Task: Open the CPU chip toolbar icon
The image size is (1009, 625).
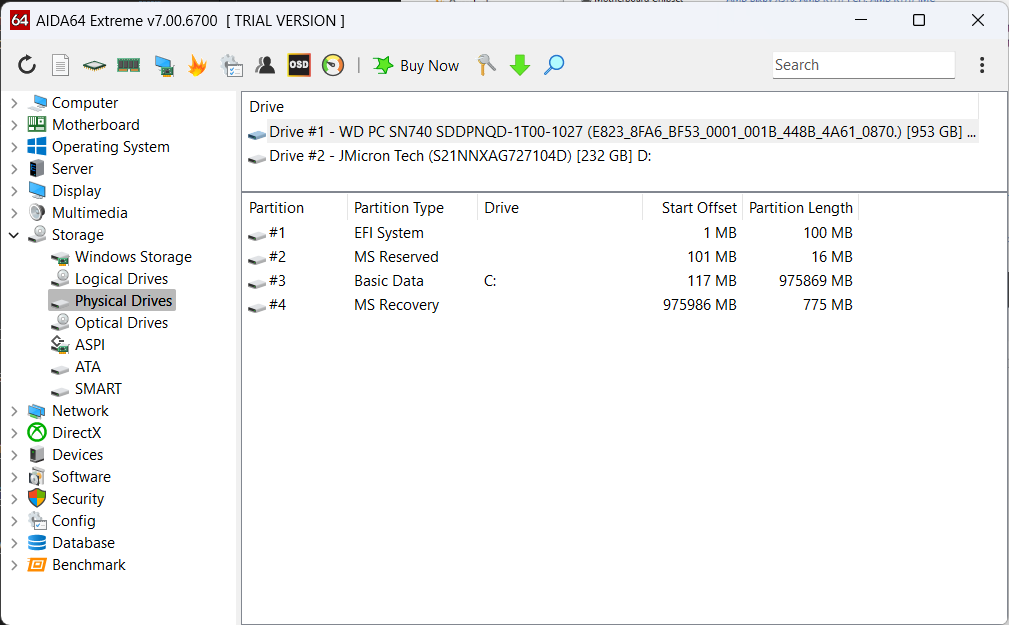Action: (95, 65)
